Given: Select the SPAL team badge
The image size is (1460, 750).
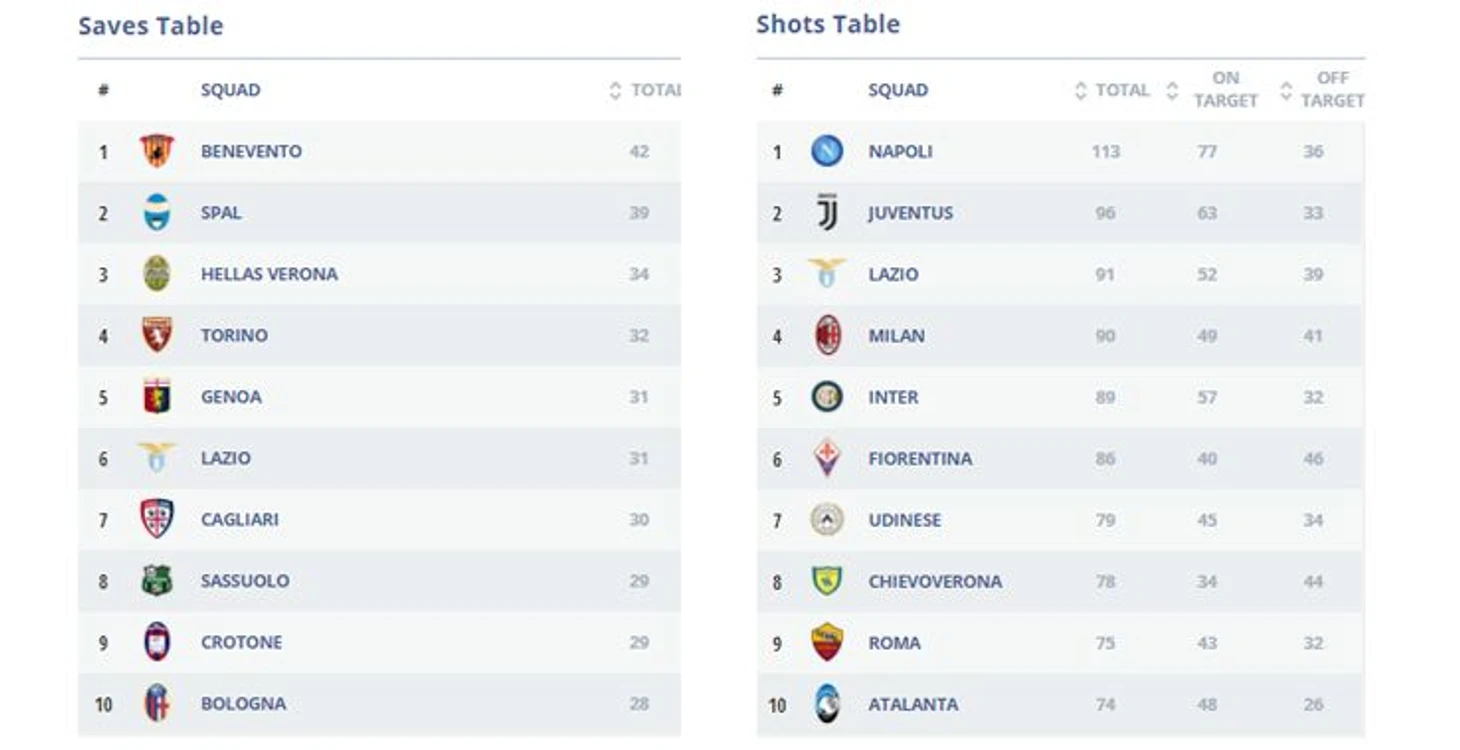Looking at the screenshot, I should (156, 212).
